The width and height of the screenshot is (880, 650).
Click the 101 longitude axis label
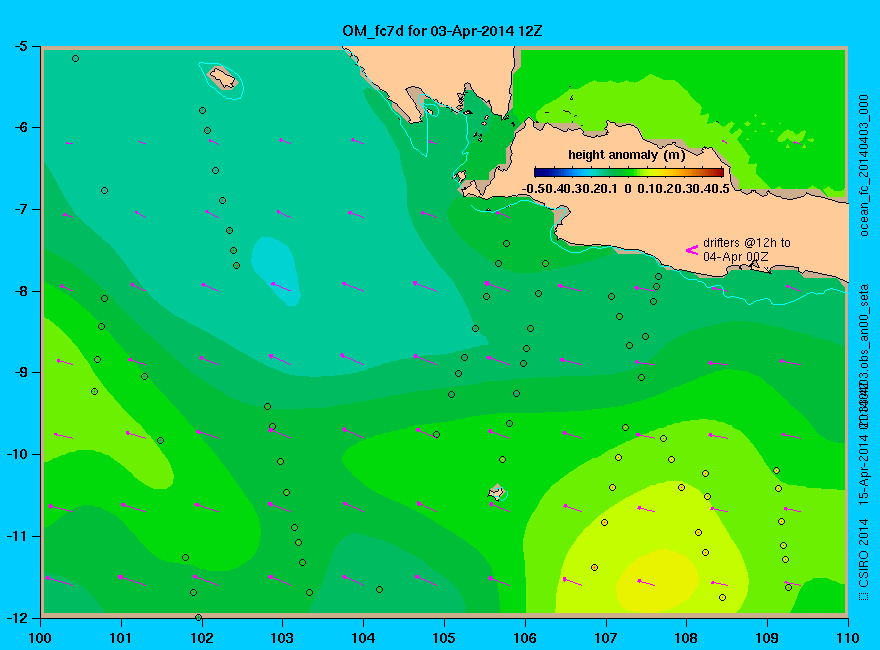(121, 638)
